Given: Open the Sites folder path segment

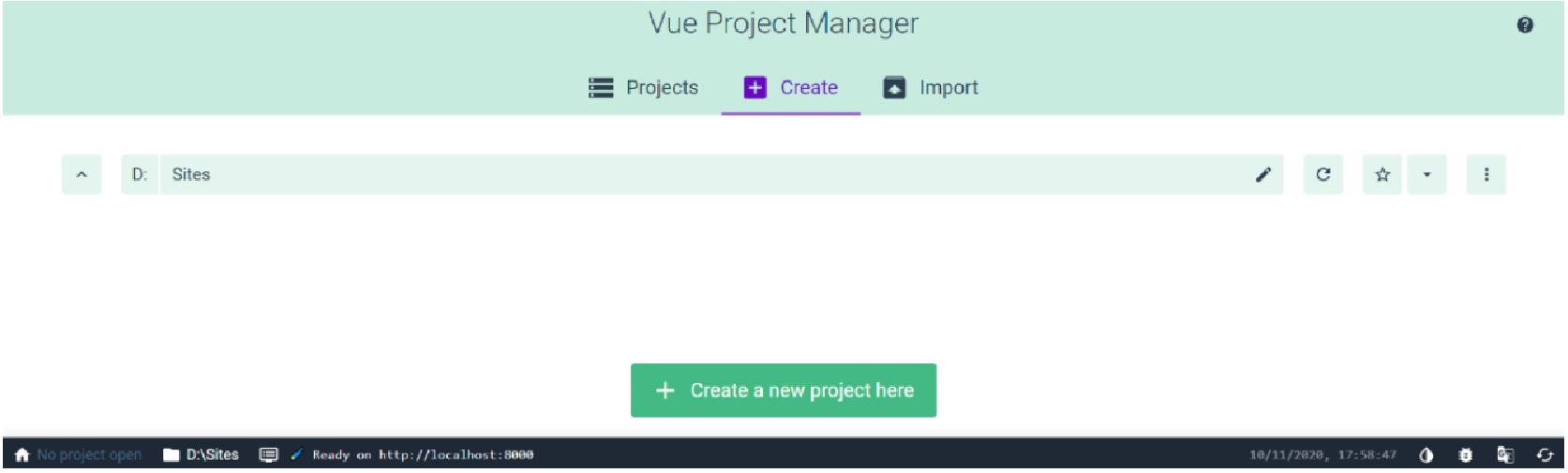Looking at the screenshot, I should coord(191,174).
